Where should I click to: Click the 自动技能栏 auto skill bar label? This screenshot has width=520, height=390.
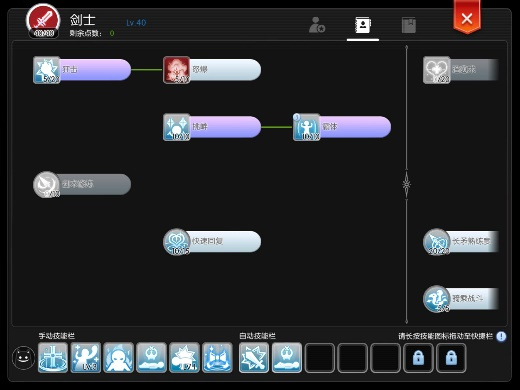257,336
